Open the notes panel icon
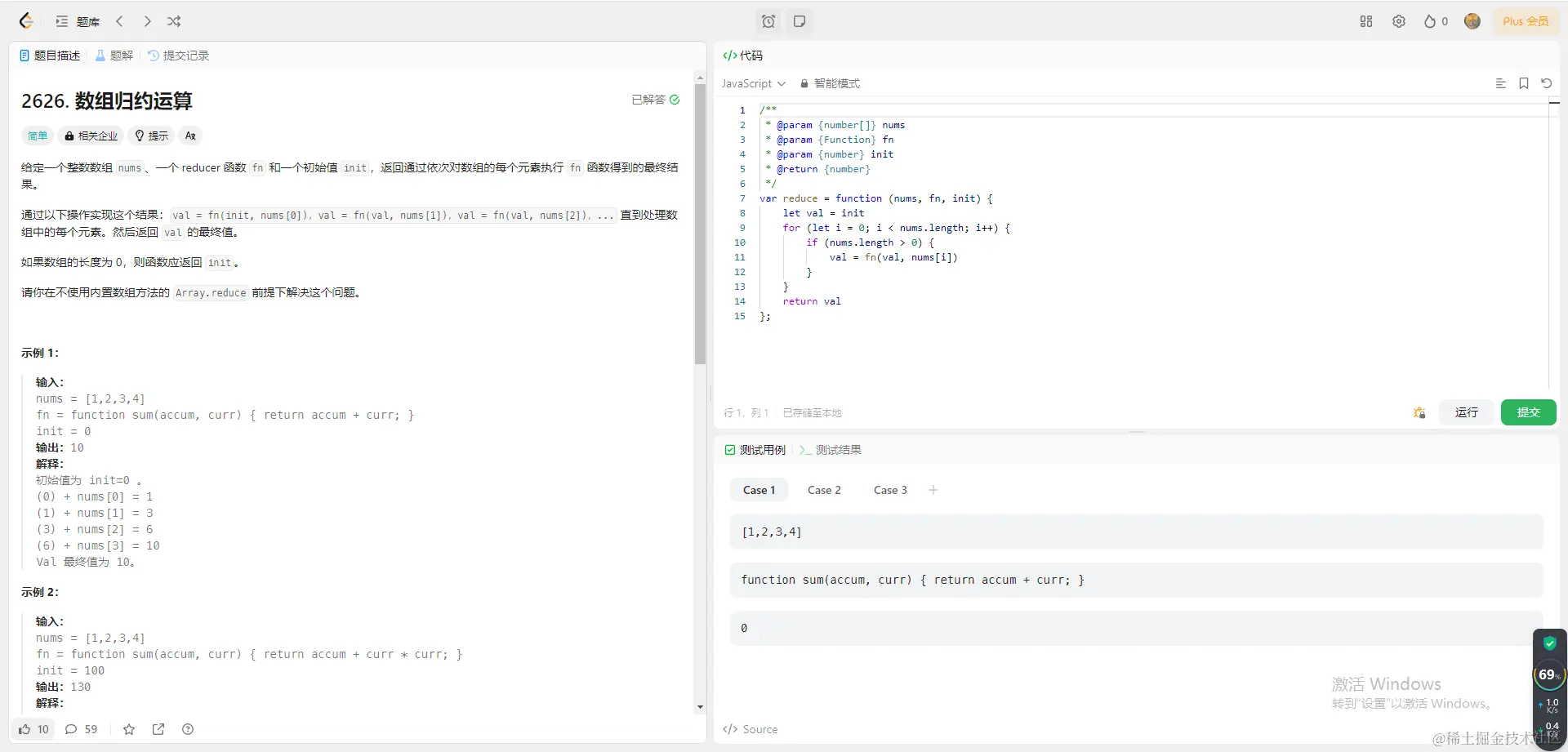 [x=800, y=21]
